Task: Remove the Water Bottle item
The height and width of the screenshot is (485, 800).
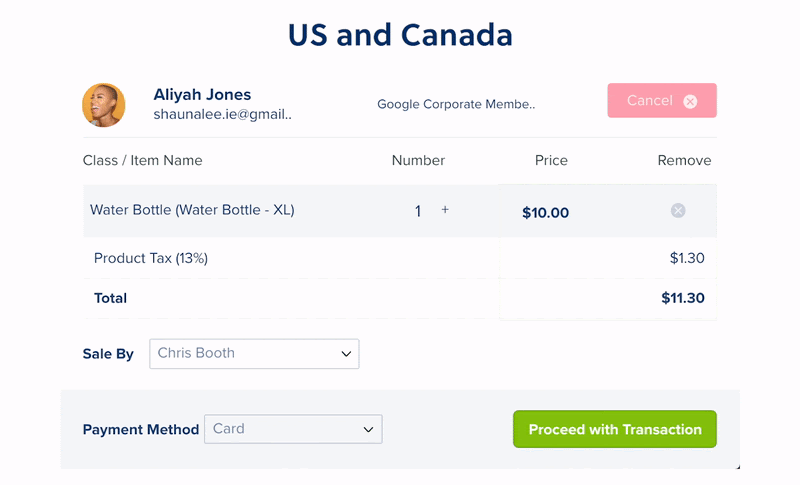Action: pyautogui.click(x=678, y=210)
